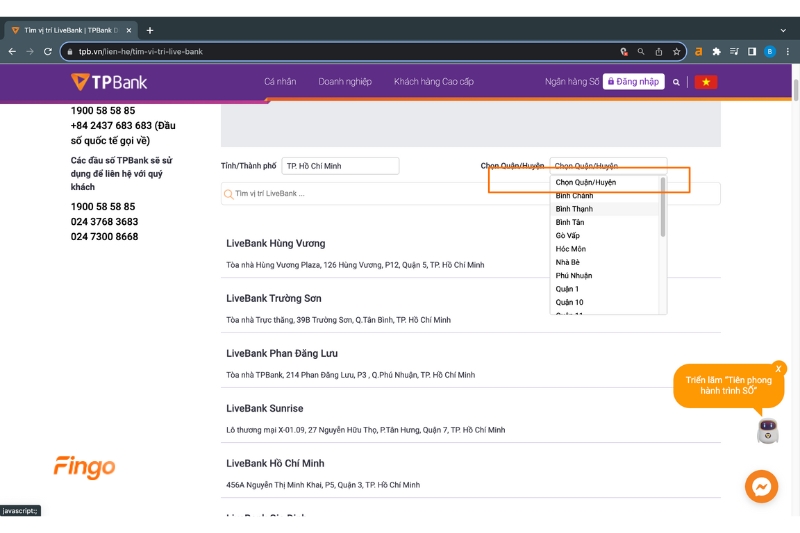Open the Tỉnh/Thành phố dropdown
The width and height of the screenshot is (800, 533).
click(x=340, y=166)
